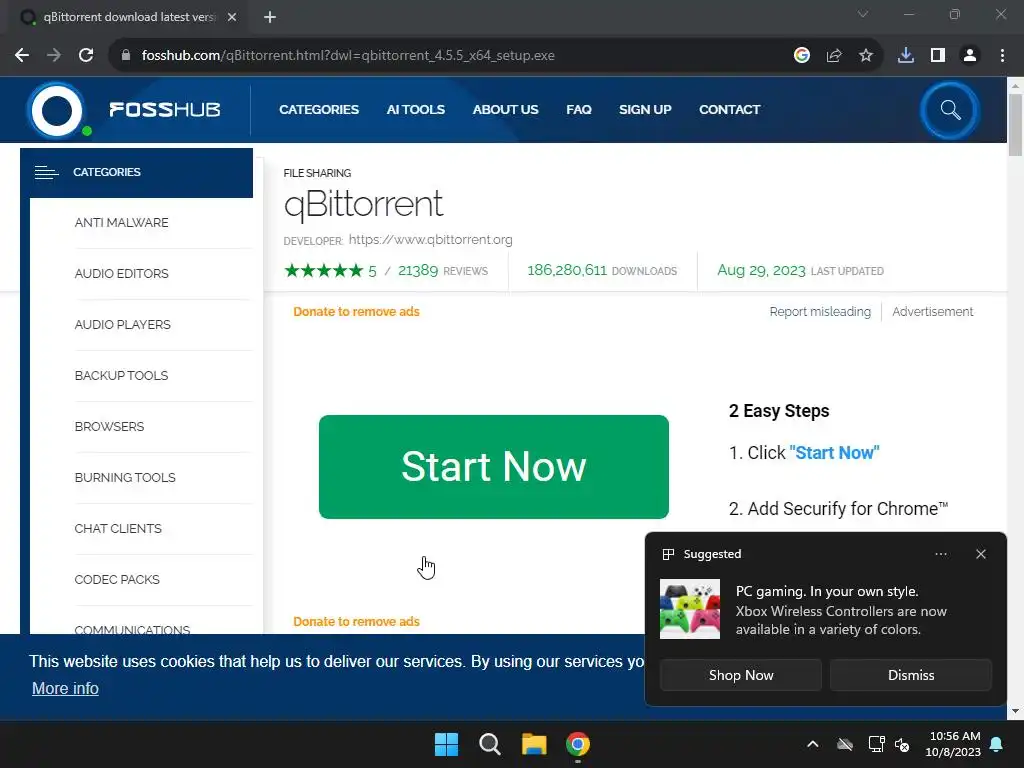Open the clock showing 10:56 AM
The width and height of the screenshot is (1024, 768).
[953, 744]
